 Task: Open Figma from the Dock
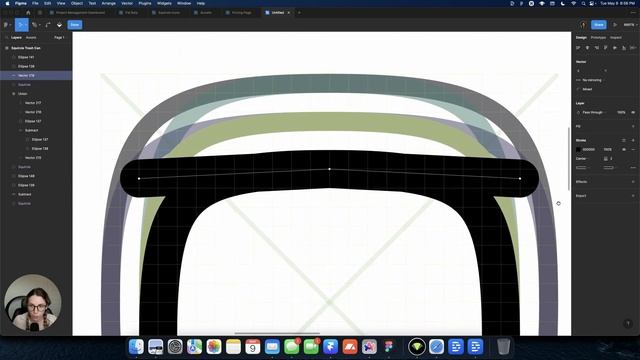389,347
